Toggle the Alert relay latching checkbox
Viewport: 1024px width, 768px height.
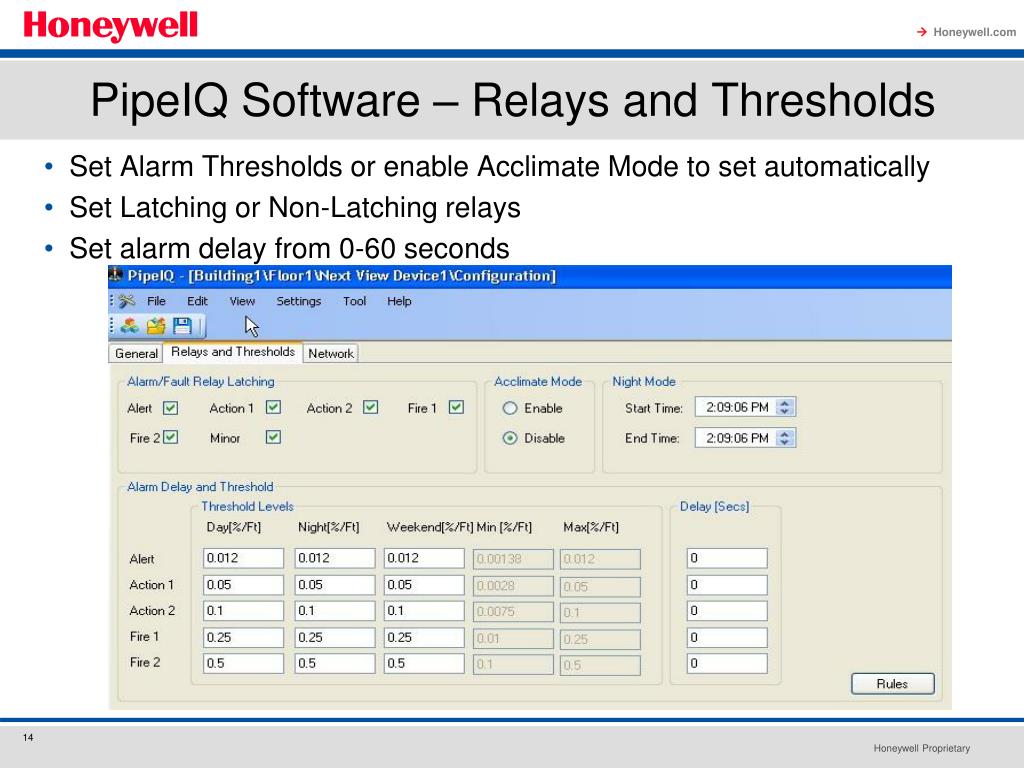170,408
